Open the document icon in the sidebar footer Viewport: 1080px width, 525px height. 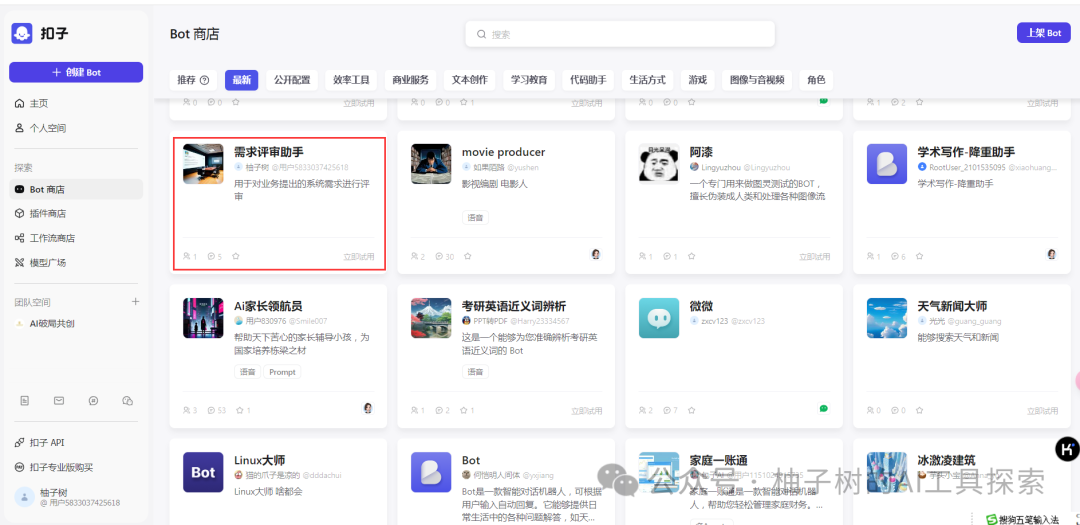(x=25, y=400)
